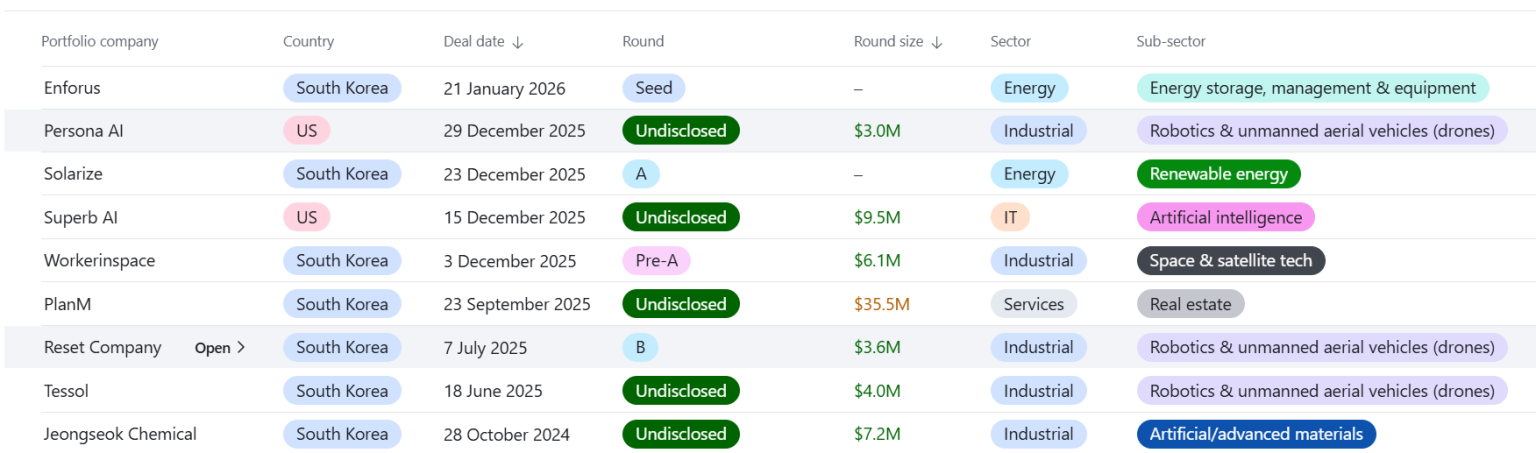Click the Country column header
The height and width of the screenshot is (453, 1536).
[308, 42]
